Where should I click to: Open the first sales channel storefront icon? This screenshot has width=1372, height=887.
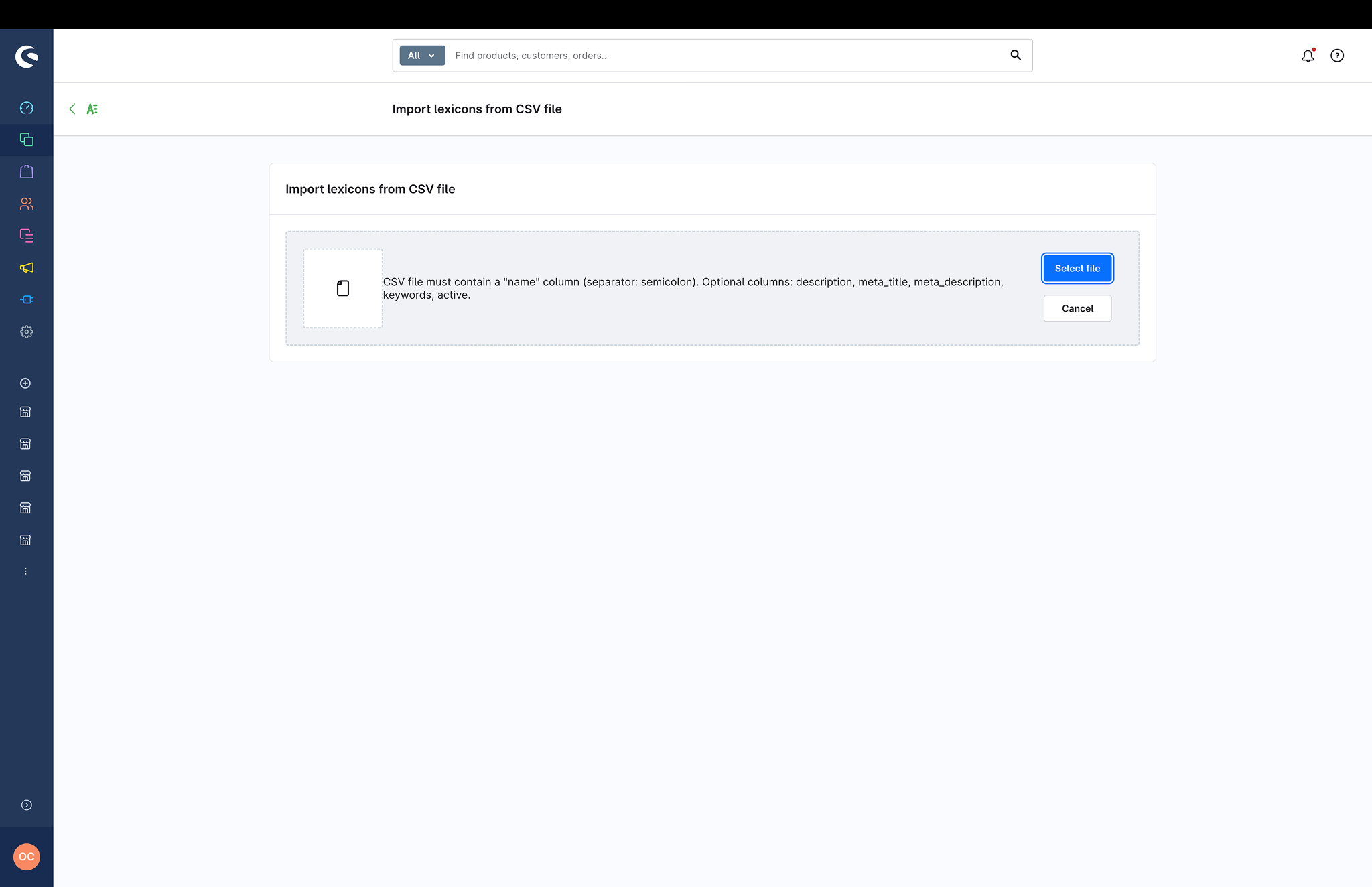point(25,412)
